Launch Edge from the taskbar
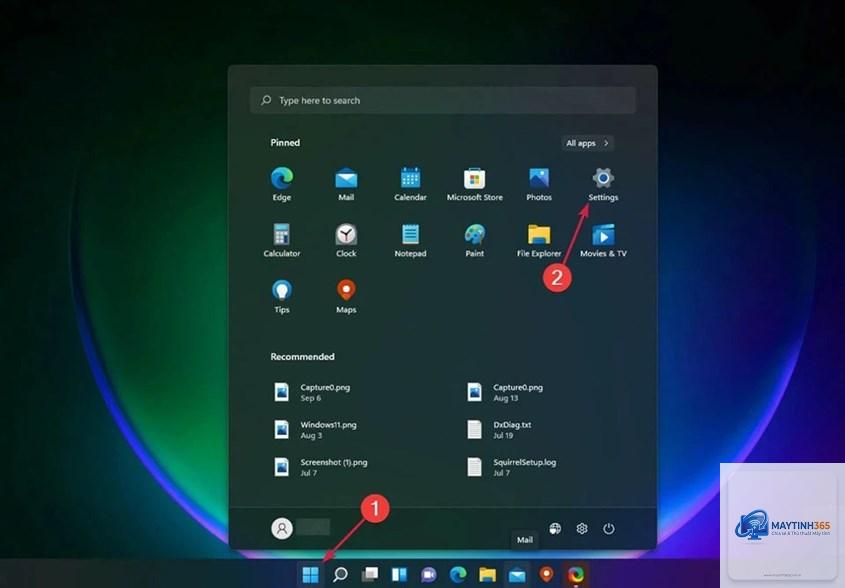This screenshot has height=588, width=845. pyautogui.click(x=458, y=575)
